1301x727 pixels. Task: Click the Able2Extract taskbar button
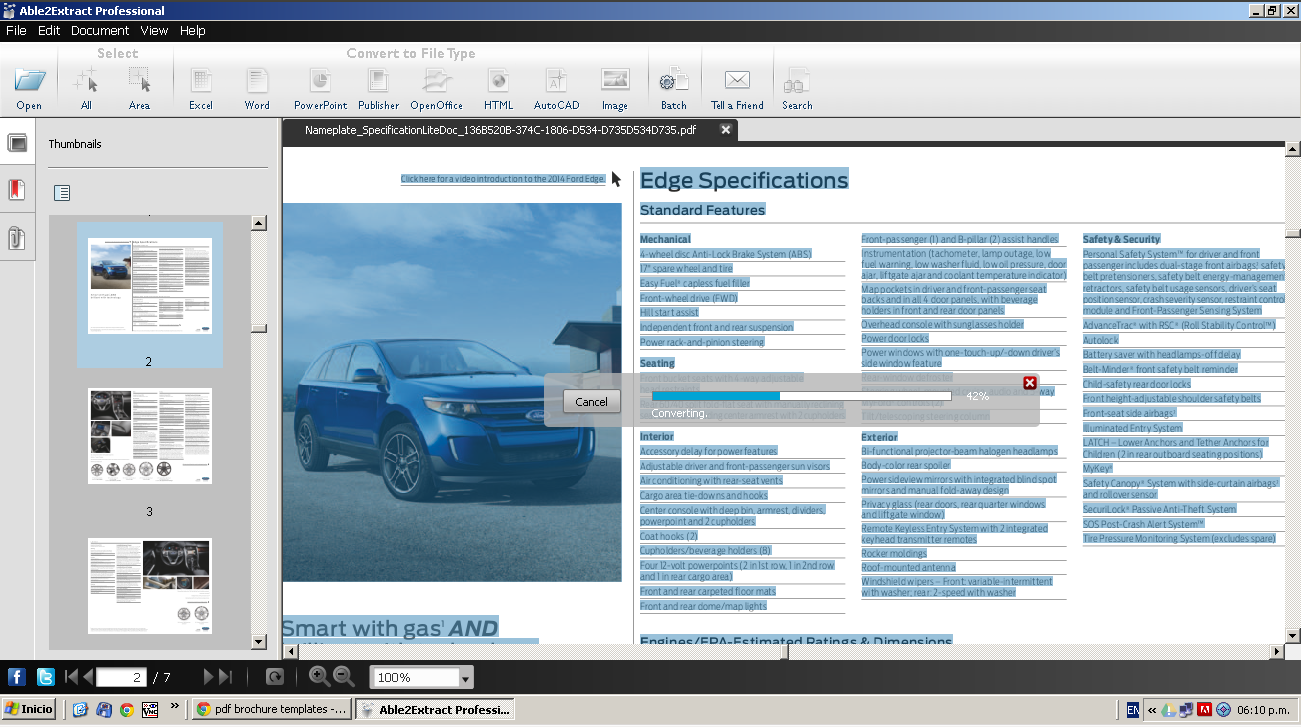(434, 709)
